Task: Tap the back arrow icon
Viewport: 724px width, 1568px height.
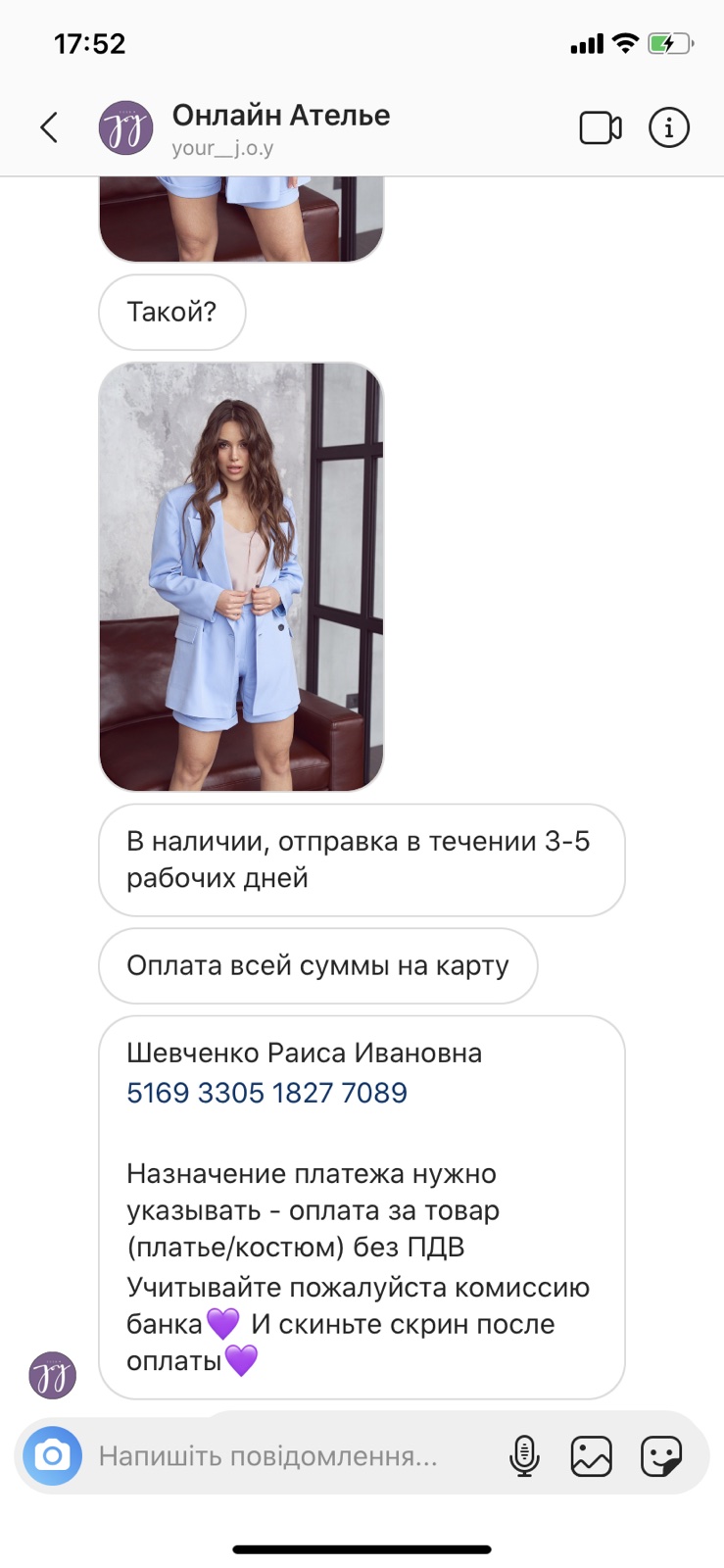Action: coord(49,127)
